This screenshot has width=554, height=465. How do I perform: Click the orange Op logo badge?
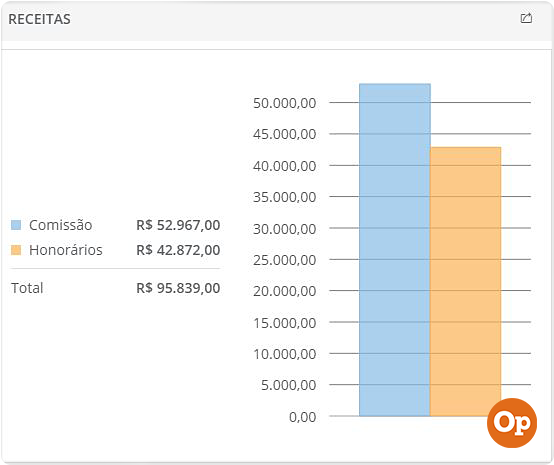[512, 423]
